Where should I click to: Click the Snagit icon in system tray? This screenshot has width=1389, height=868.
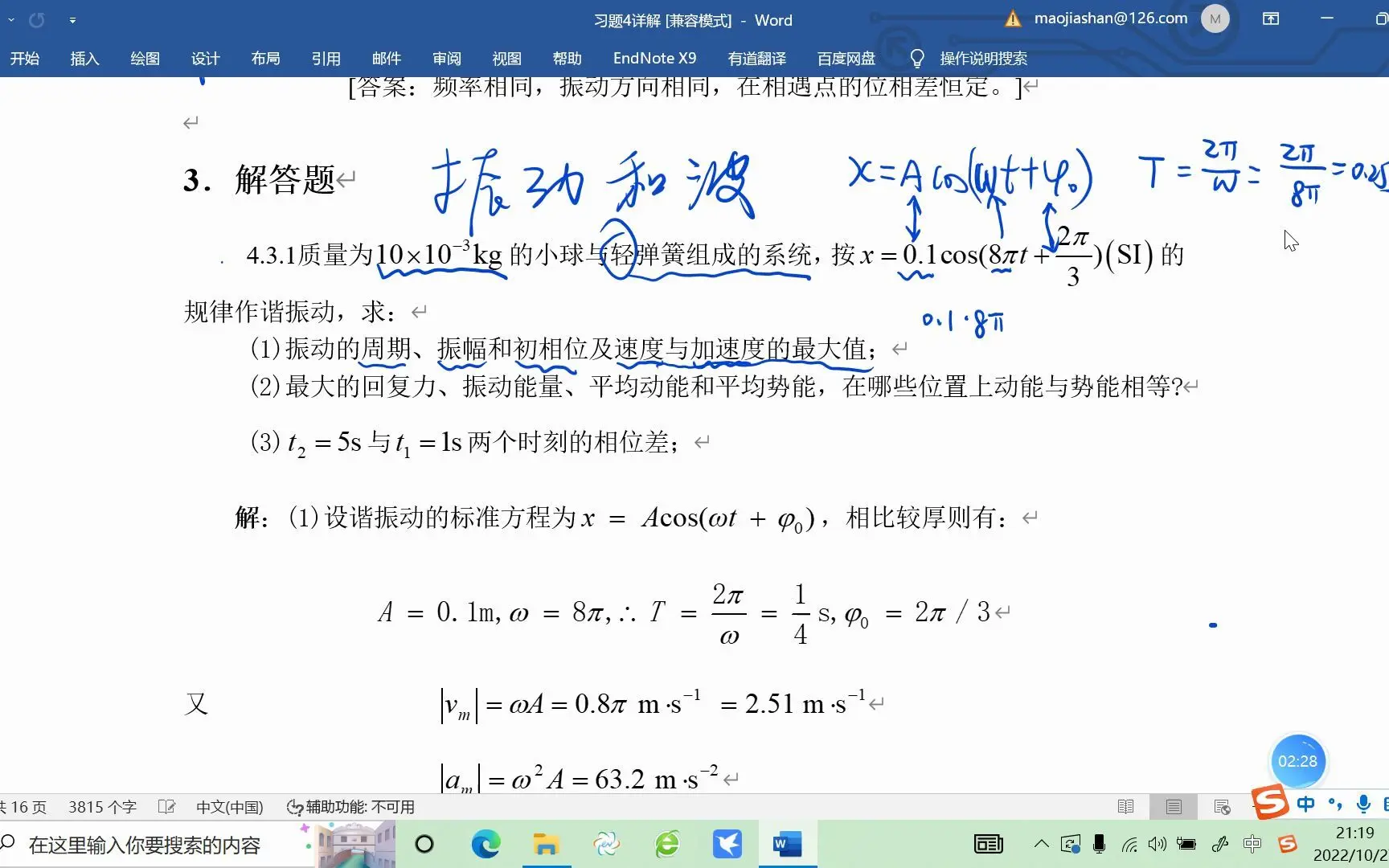(1289, 844)
